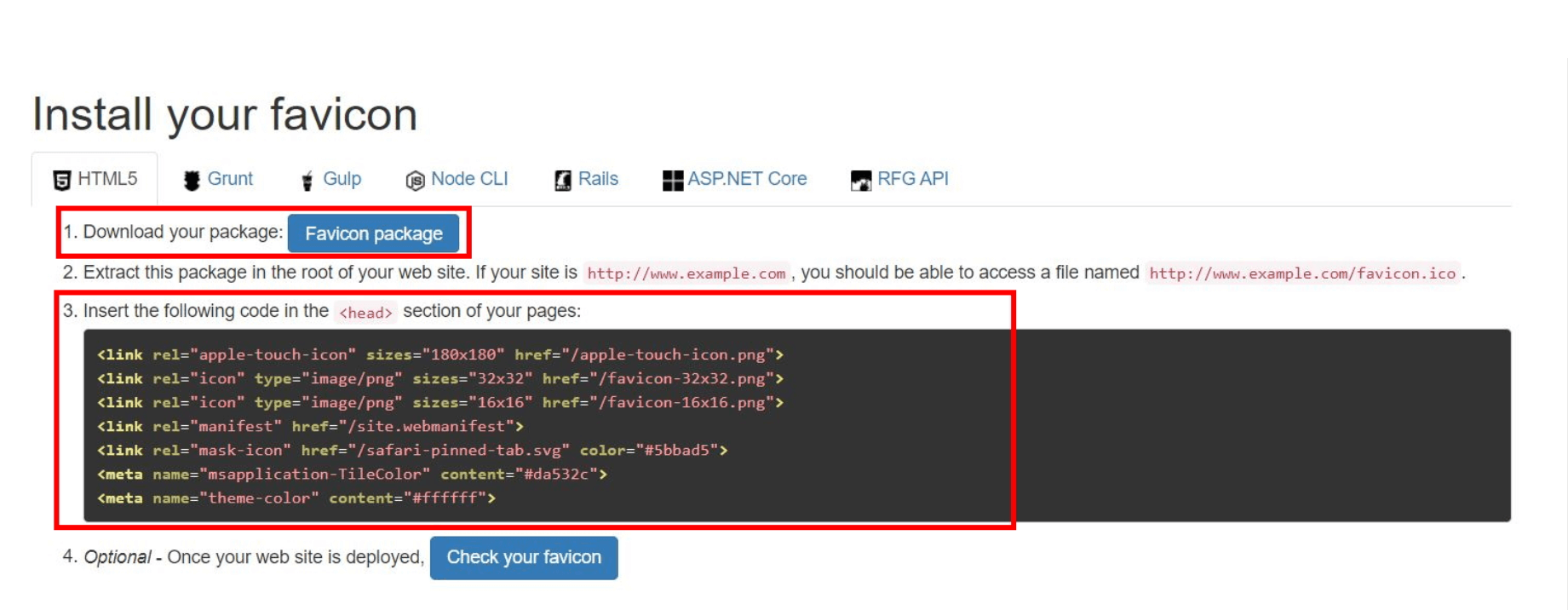The height and width of the screenshot is (610, 1568).
Task: Click the Grunt boar icon
Action: point(192,180)
